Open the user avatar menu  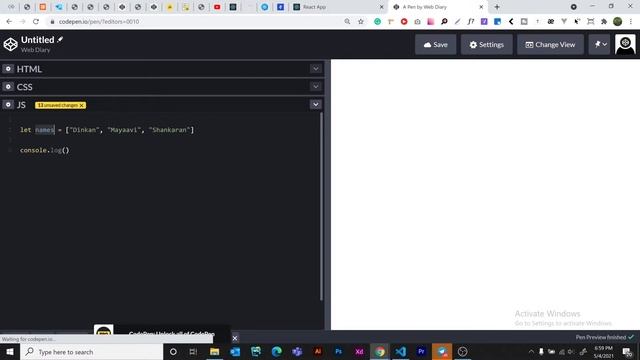click(x=625, y=44)
